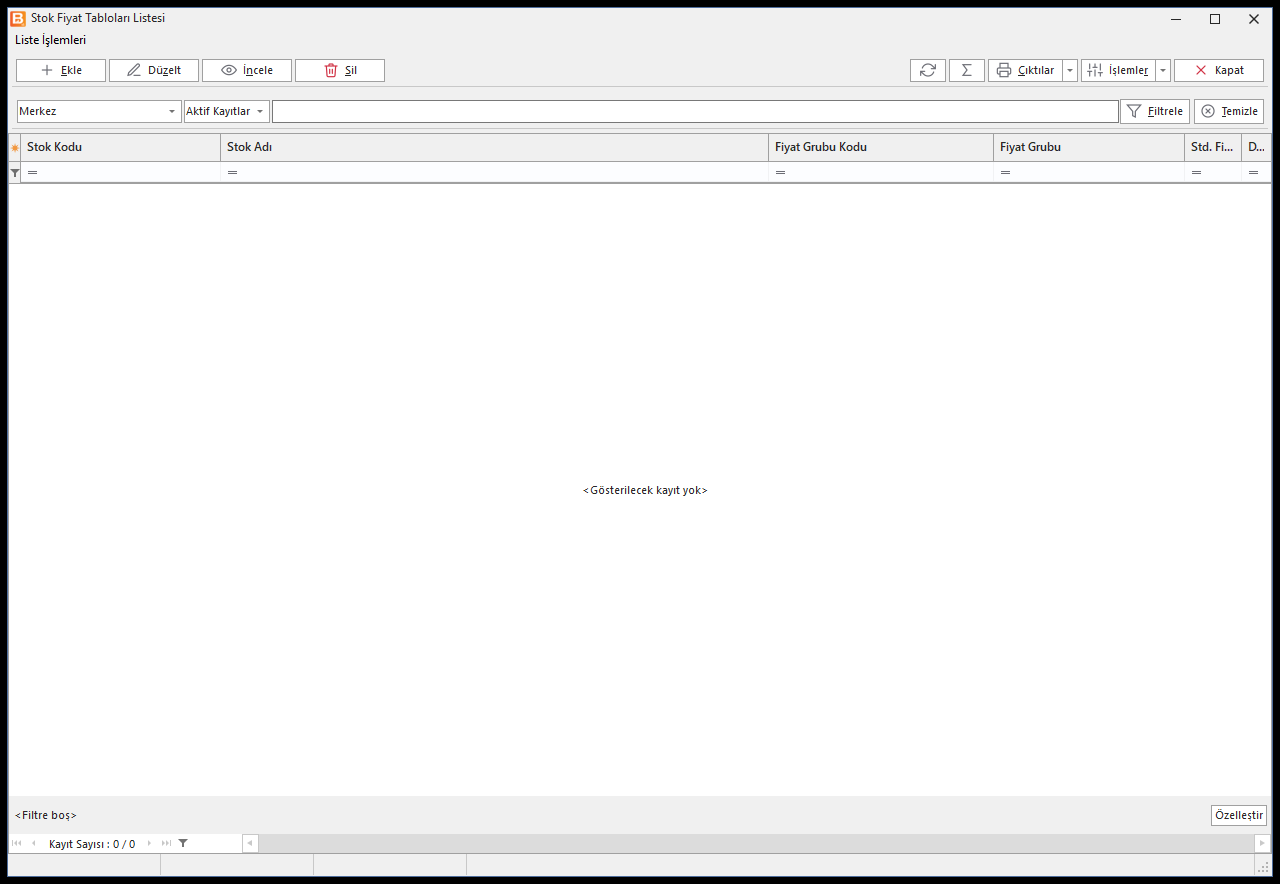Click the Kapat button
1280x884 pixels.
click(x=1219, y=70)
